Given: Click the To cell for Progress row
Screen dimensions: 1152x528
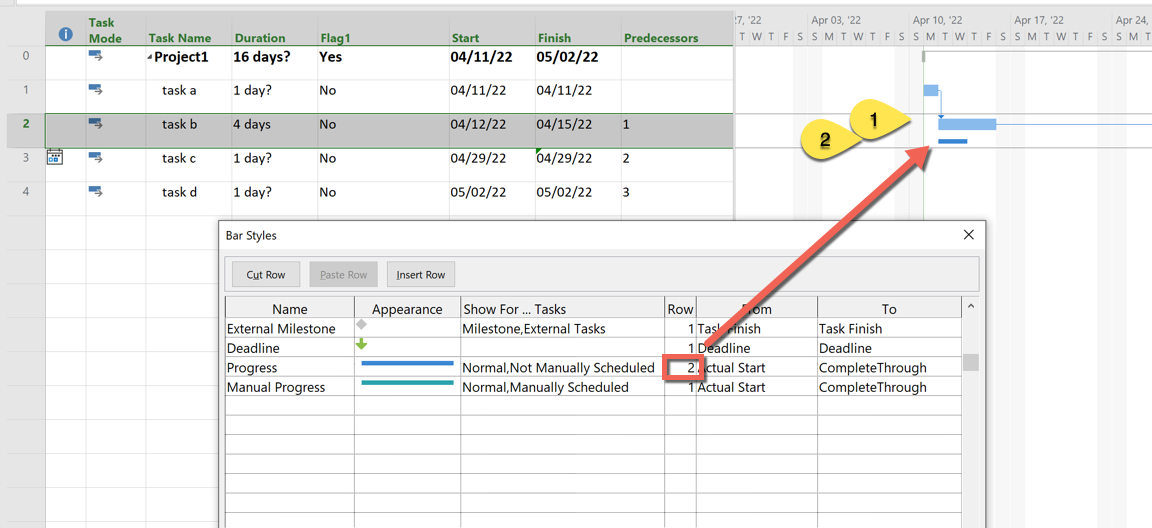Looking at the screenshot, I should click(889, 367).
